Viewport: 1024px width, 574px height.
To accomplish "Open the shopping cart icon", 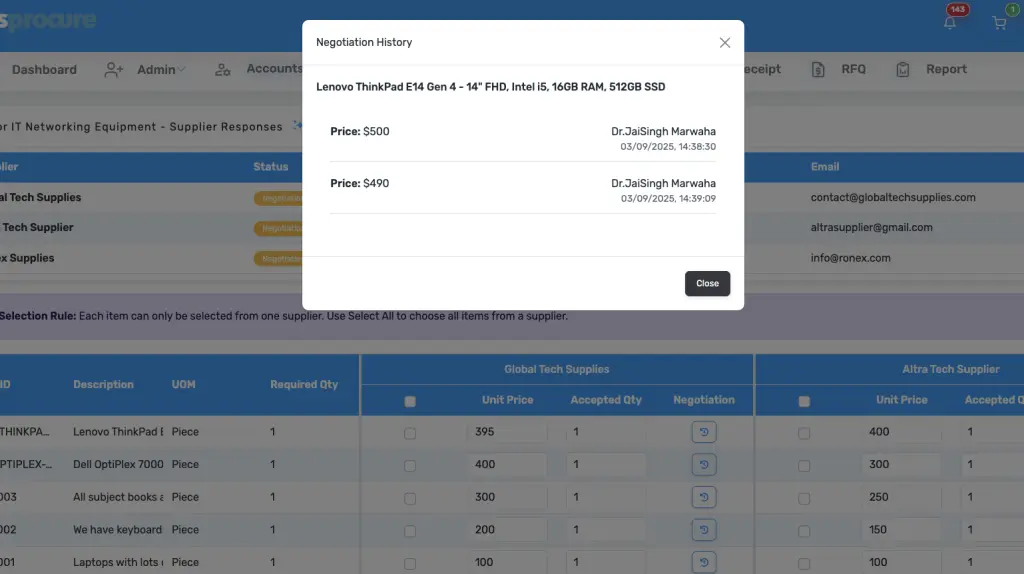I will pyautogui.click(x=999, y=23).
